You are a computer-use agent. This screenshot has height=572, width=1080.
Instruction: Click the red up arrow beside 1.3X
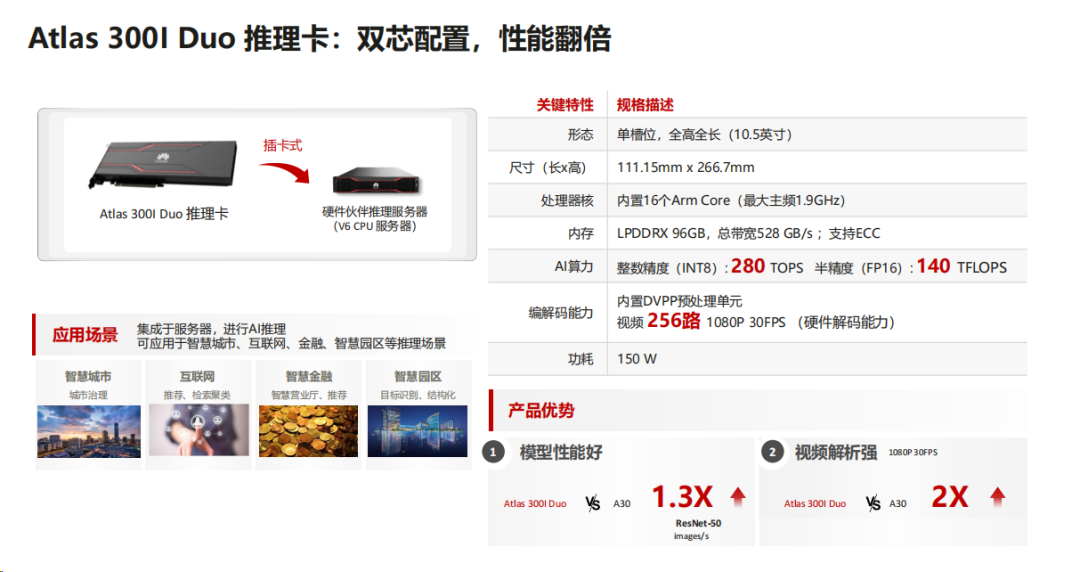738,497
